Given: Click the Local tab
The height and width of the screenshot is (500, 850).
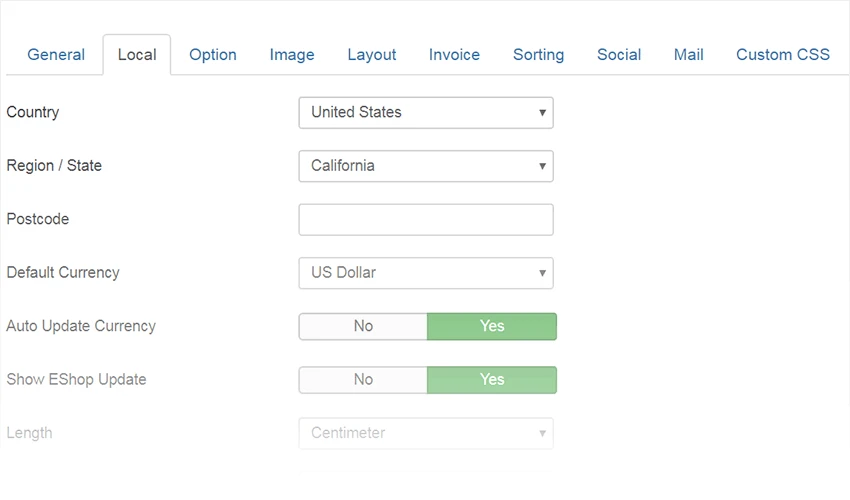Looking at the screenshot, I should click(x=137, y=55).
